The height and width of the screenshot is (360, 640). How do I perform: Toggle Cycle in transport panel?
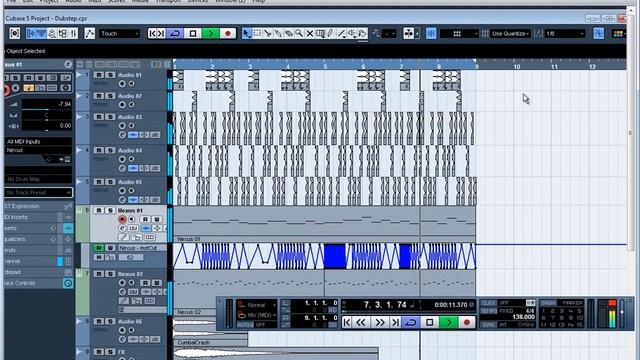tap(411, 322)
